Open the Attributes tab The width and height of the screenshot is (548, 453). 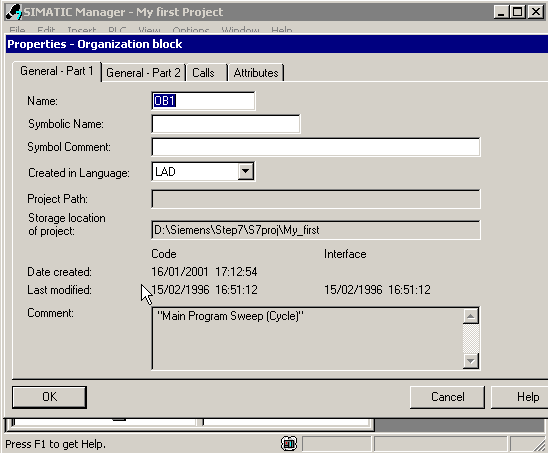click(256, 73)
